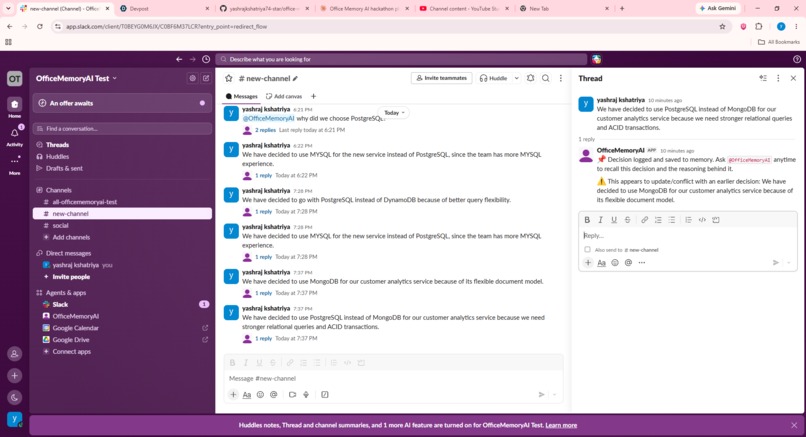
Task: Start a new message with compose icon
Action: (206, 78)
